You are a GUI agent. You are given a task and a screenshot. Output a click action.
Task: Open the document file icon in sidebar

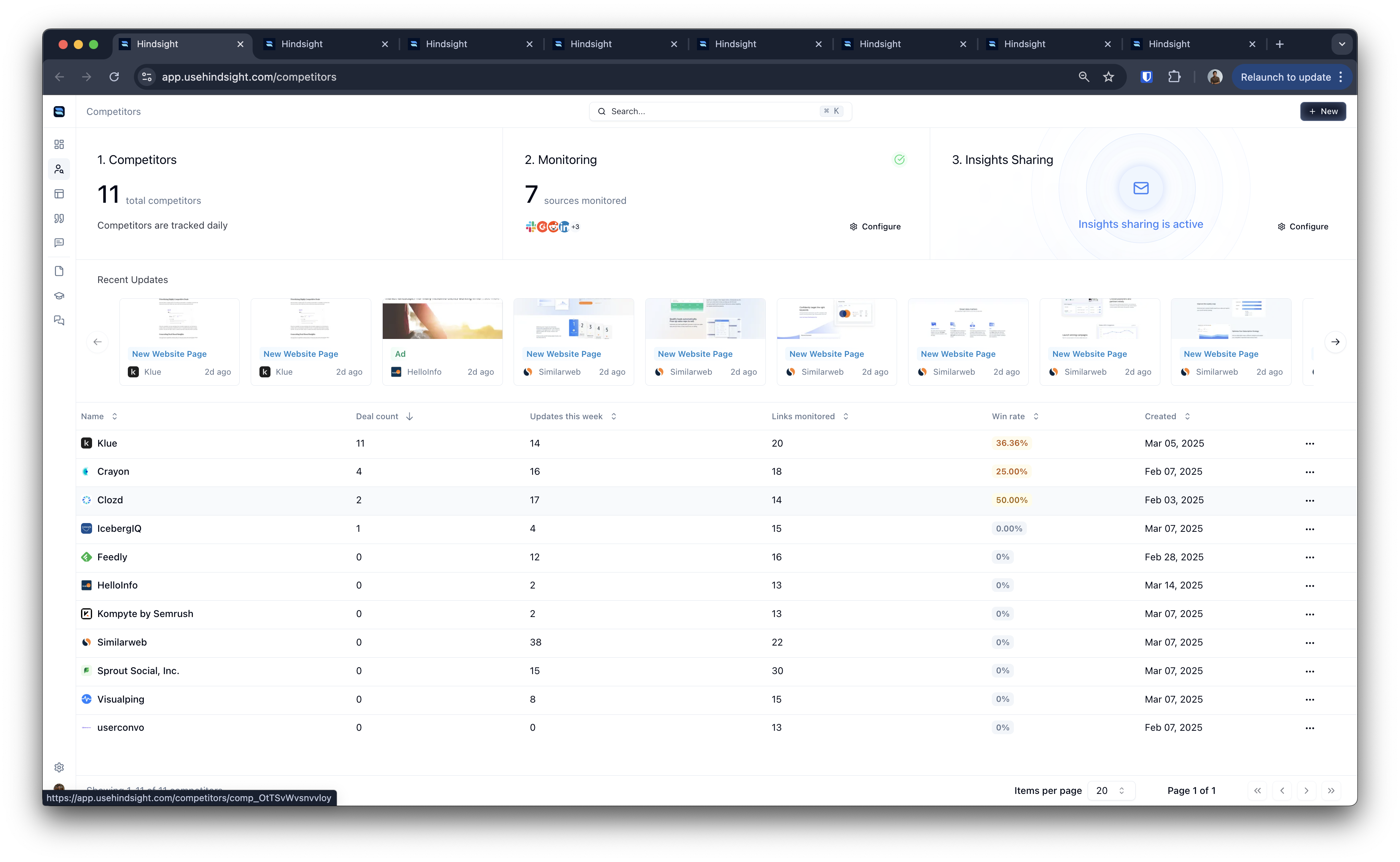coord(59,271)
